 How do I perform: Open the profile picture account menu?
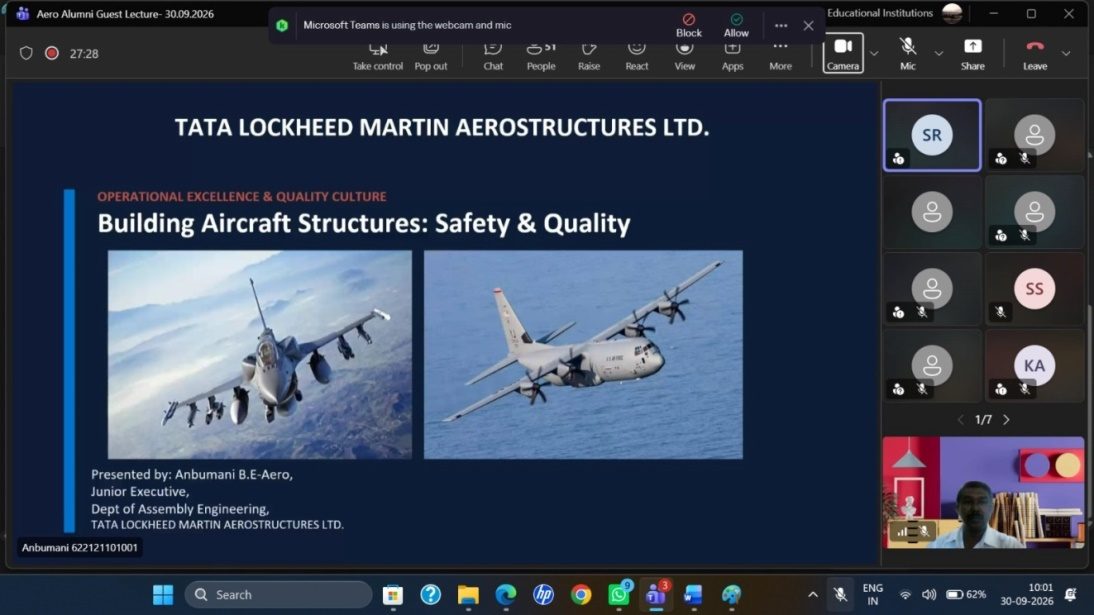point(952,13)
